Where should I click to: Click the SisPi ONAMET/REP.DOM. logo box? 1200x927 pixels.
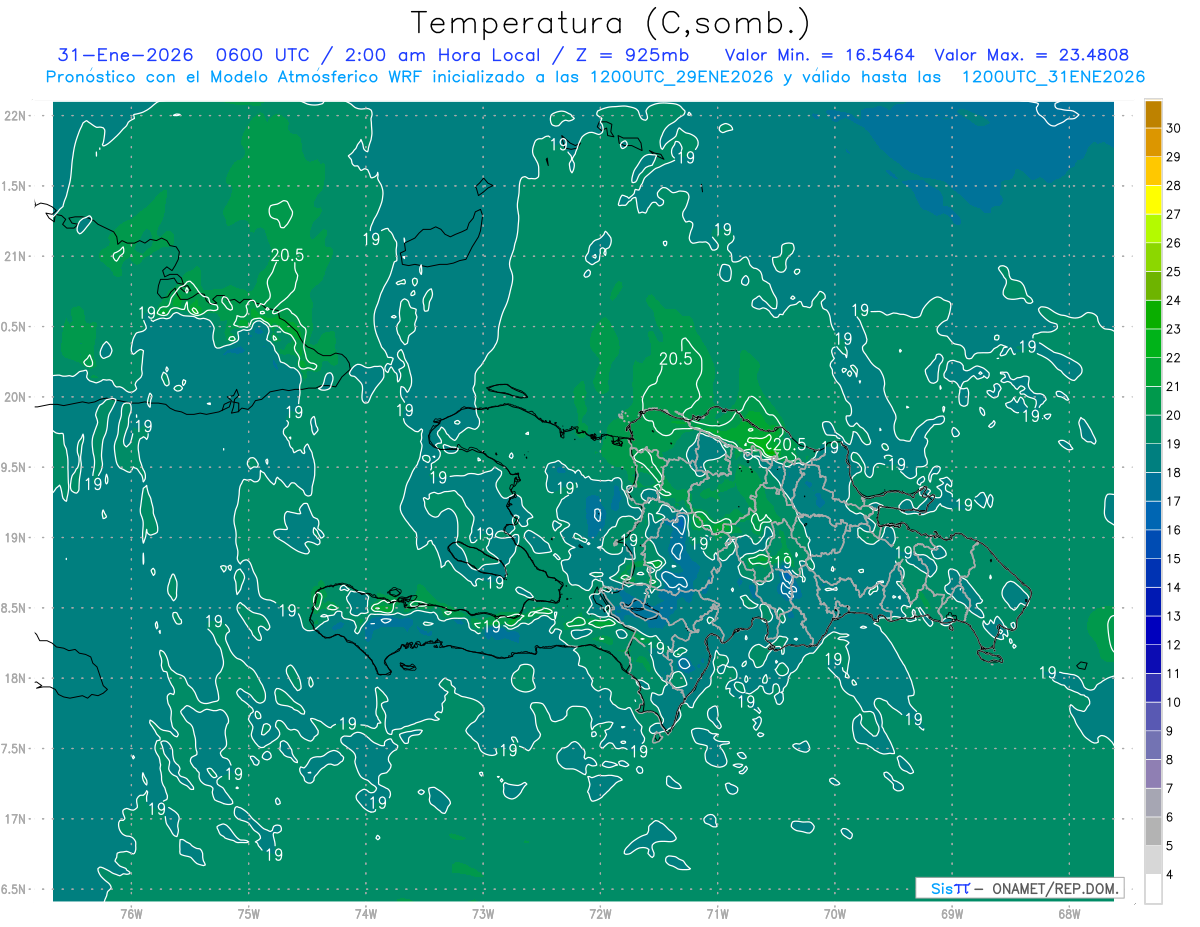click(x=1019, y=888)
